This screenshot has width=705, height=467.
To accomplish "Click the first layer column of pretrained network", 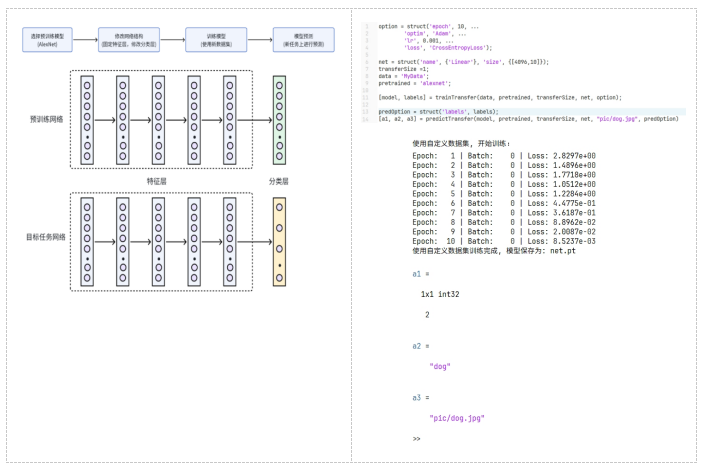I will point(87,120).
